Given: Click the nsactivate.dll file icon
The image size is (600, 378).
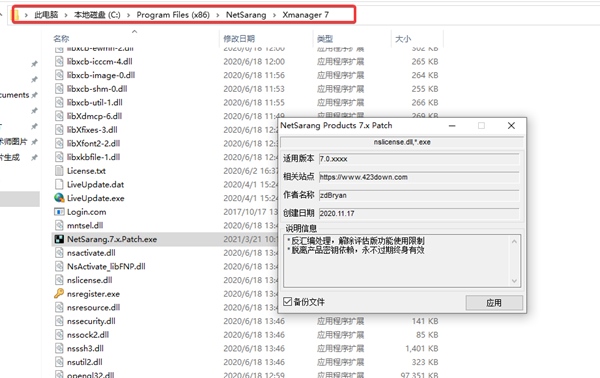Looking at the screenshot, I should tap(59, 253).
